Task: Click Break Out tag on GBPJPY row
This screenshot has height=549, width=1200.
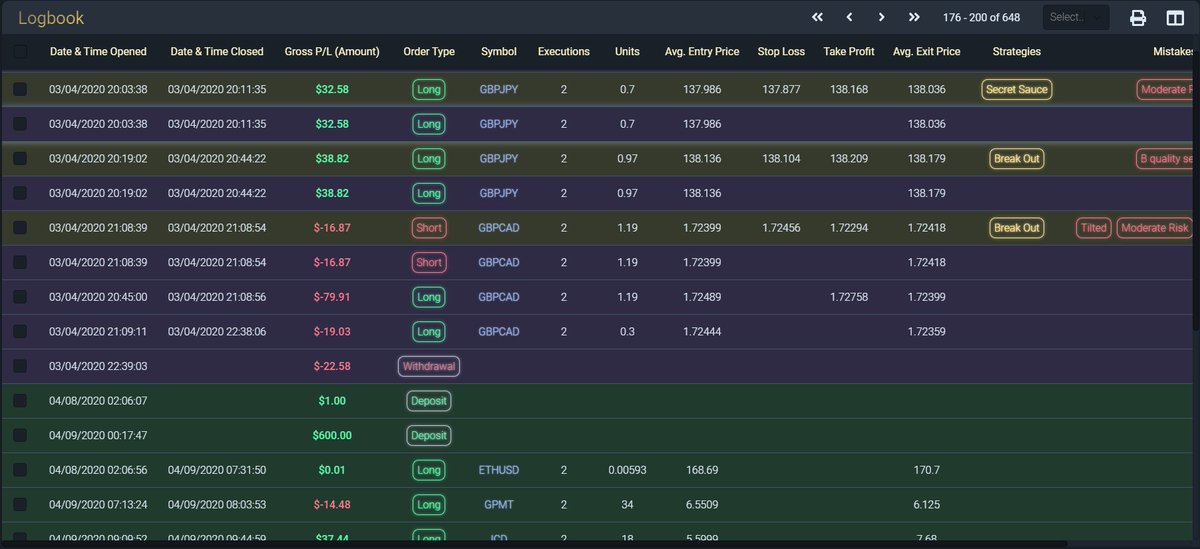Action: (1017, 159)
